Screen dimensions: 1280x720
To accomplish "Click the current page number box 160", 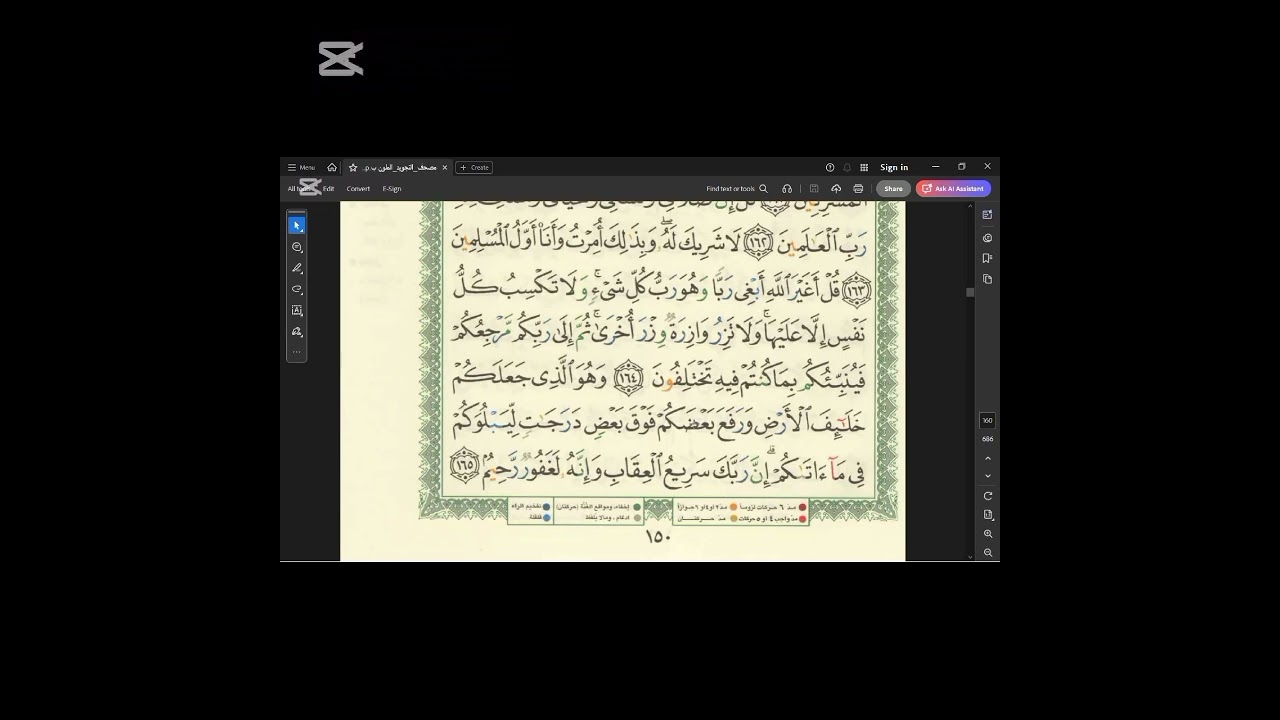I will click(x=987, y=420).
